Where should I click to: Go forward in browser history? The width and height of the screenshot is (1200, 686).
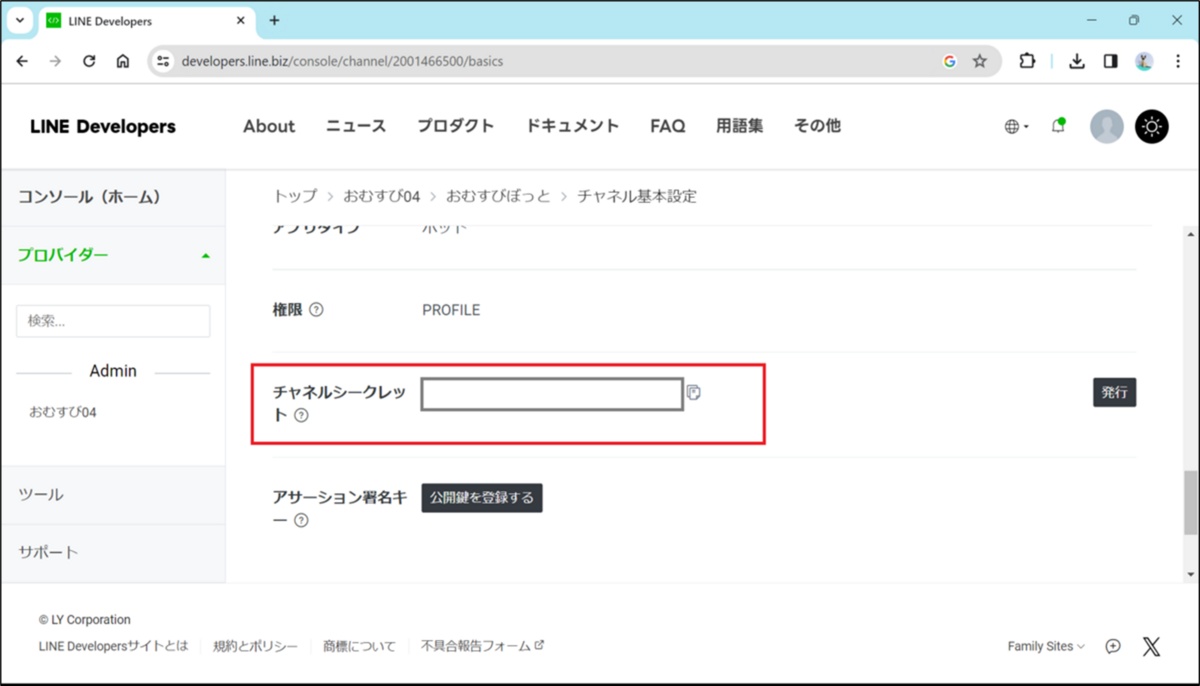coord(55,61)
